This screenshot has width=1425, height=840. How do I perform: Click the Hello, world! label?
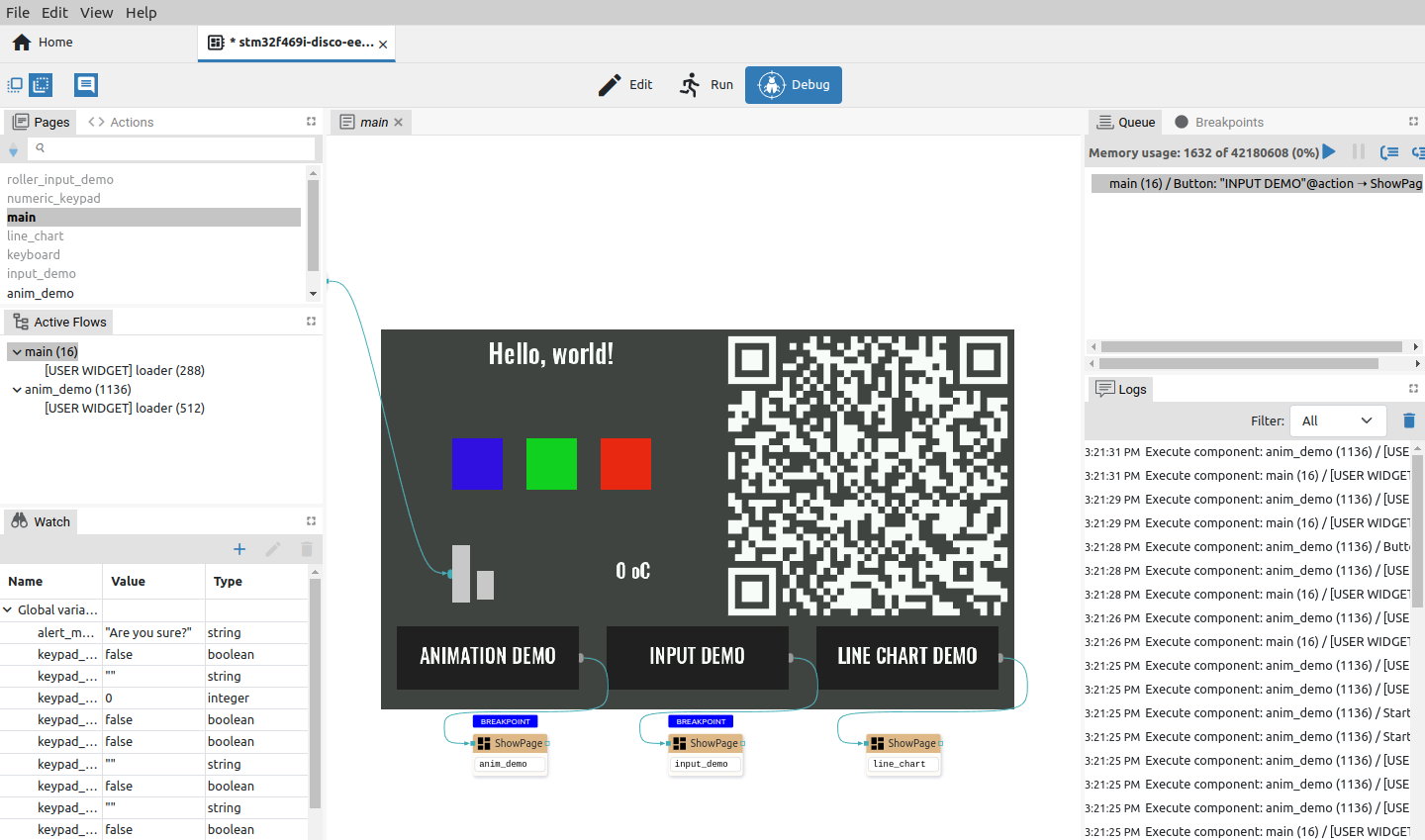[551, 354]
